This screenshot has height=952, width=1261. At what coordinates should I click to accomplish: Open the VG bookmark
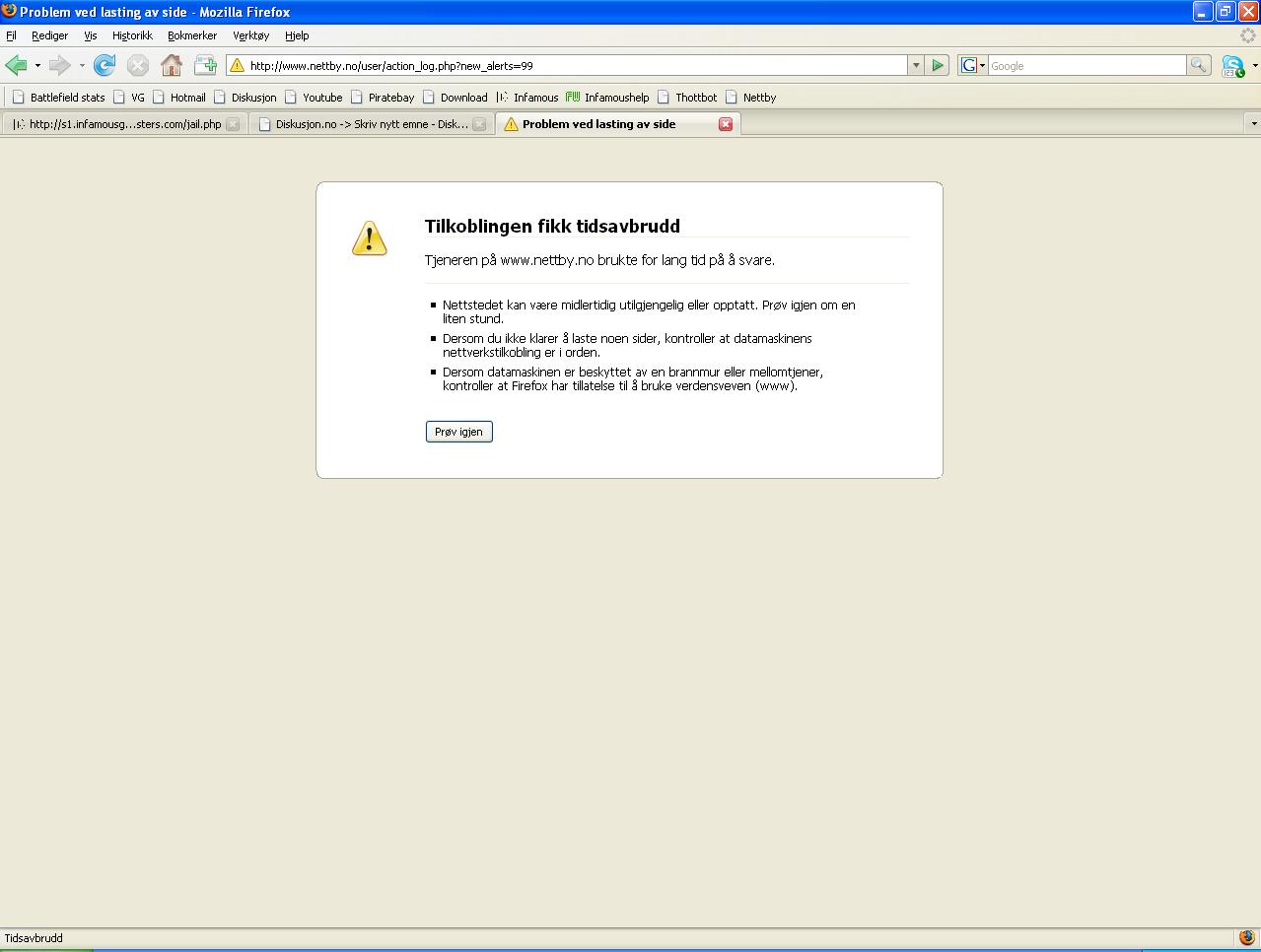click(128, 98)
